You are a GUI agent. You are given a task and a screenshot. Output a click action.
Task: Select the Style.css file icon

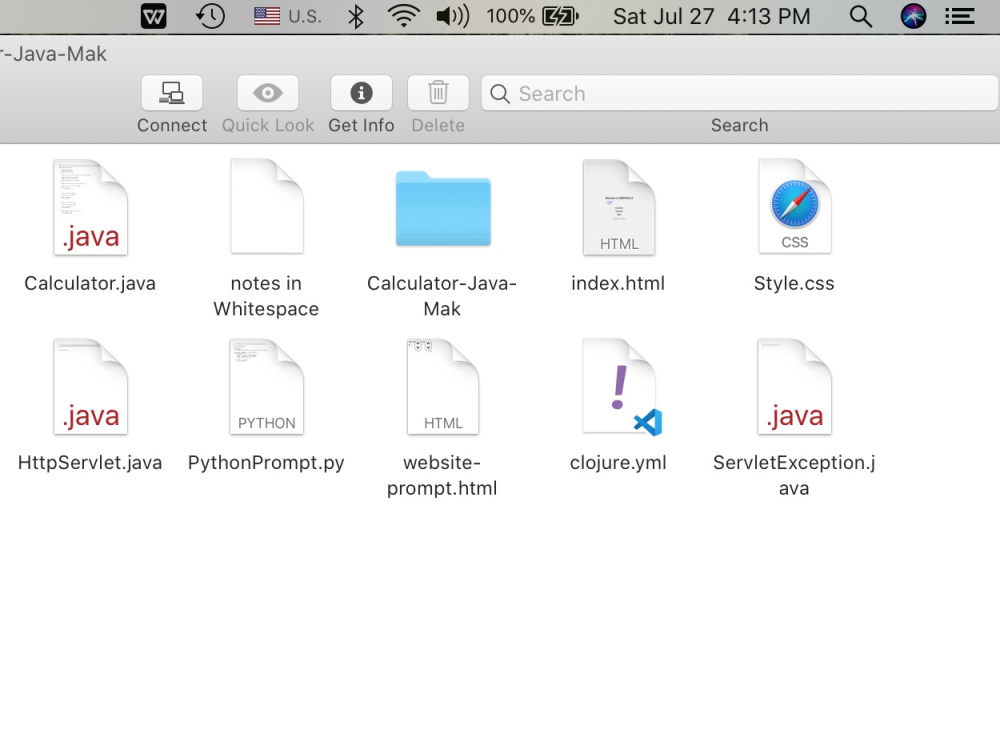coord(795,206)
